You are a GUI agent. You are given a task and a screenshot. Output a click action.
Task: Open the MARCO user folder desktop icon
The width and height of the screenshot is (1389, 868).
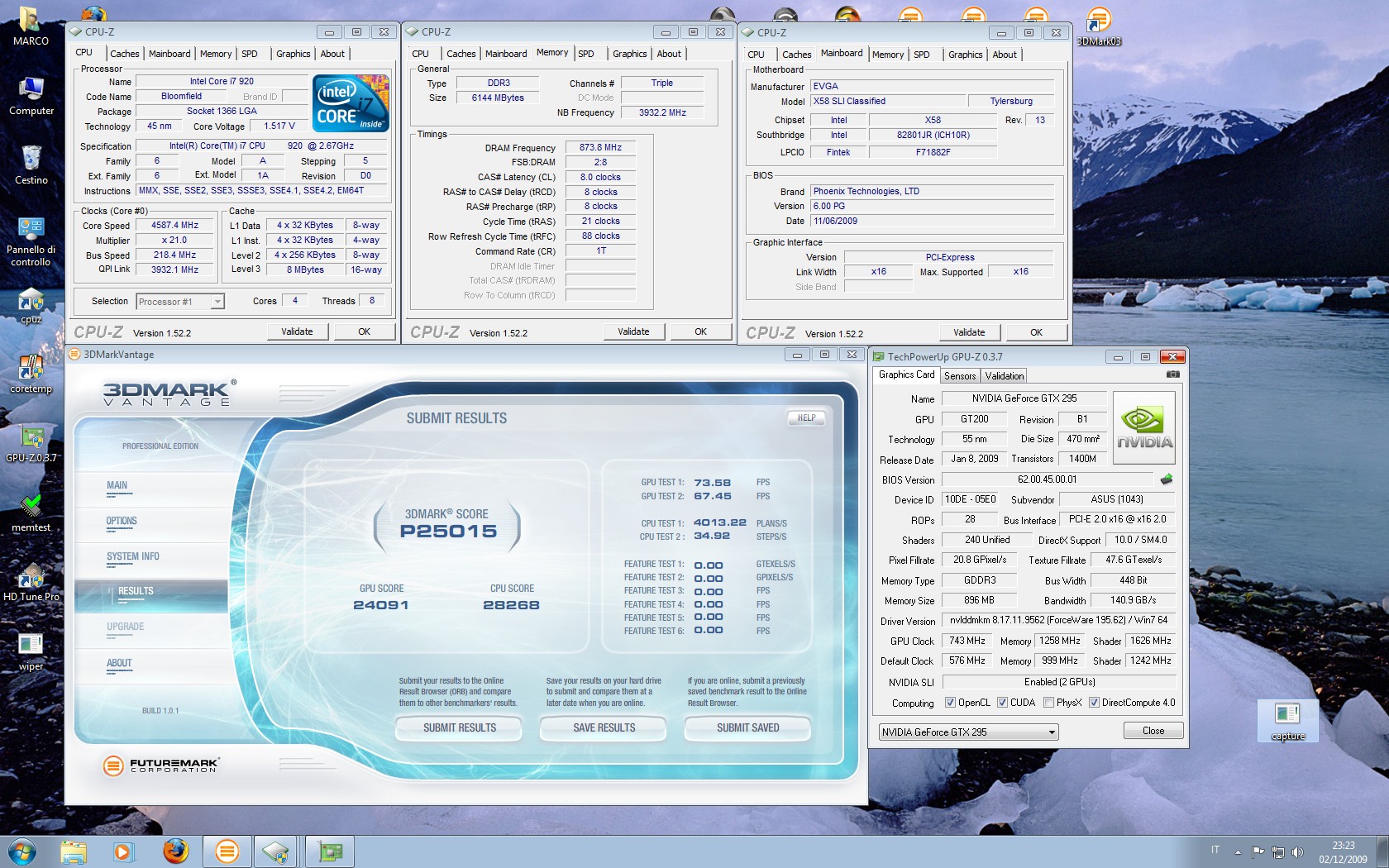[31, 25]
